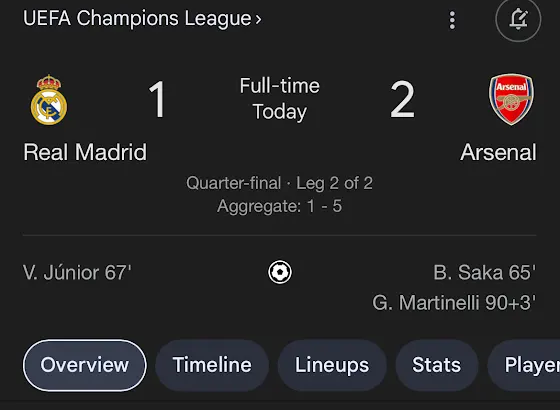Select the G. Martinelli 90+3' goal entry
The image size is (560, 410).
[454, 303]
